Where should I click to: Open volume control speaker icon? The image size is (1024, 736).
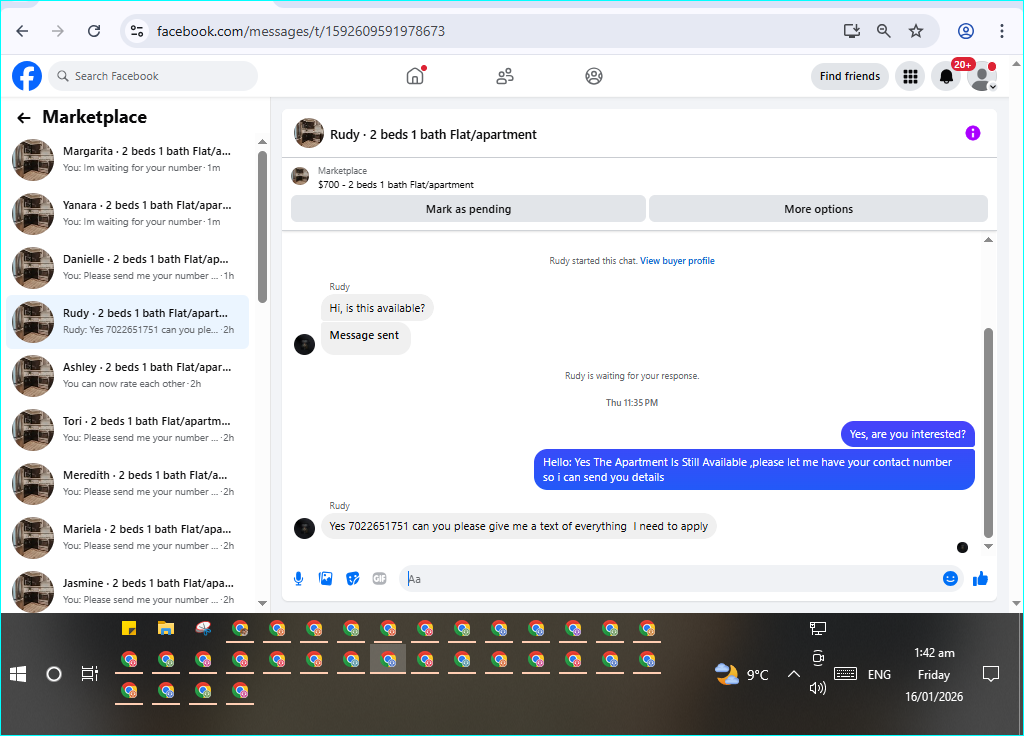click(x=818, y=688)
